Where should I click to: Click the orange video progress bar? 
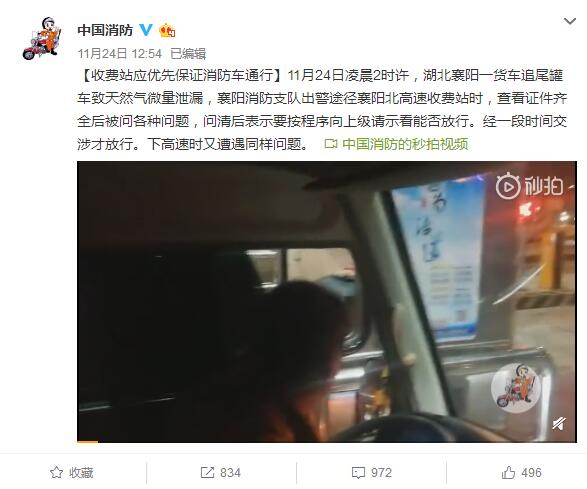point(88,441)
